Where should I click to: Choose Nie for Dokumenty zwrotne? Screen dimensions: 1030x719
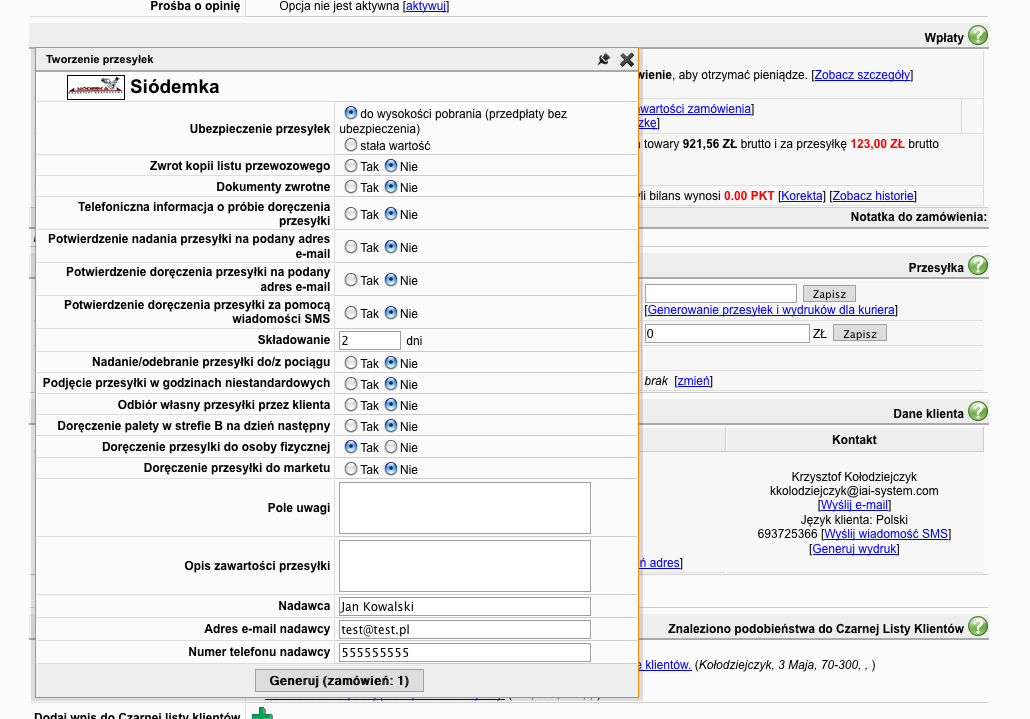tap(391, 187)
